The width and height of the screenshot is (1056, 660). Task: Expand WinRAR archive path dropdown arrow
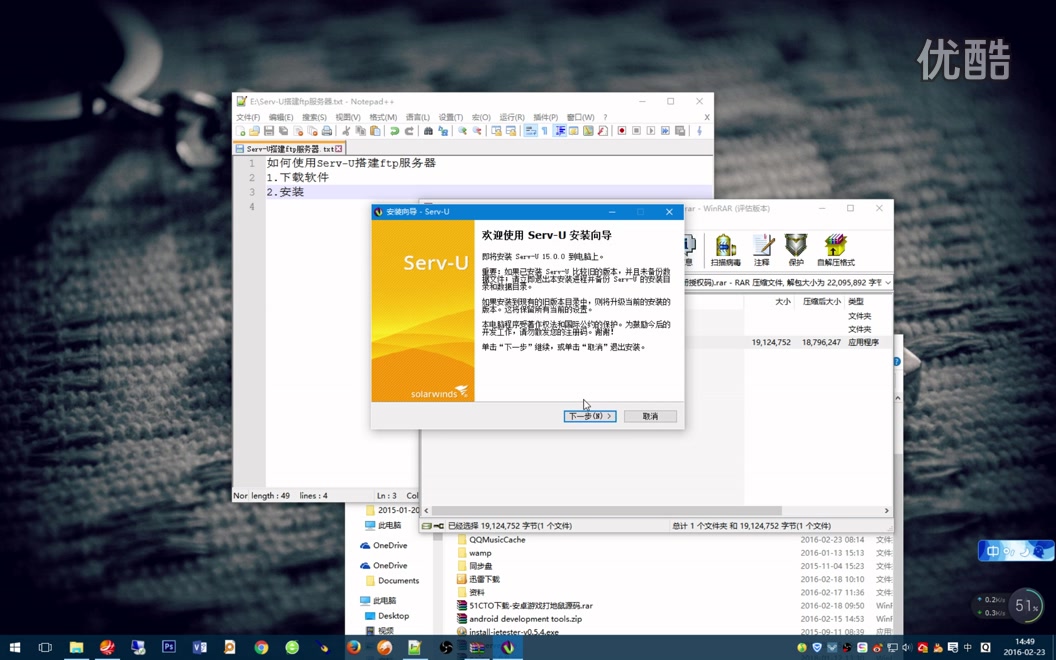click(x=888, y=283)
